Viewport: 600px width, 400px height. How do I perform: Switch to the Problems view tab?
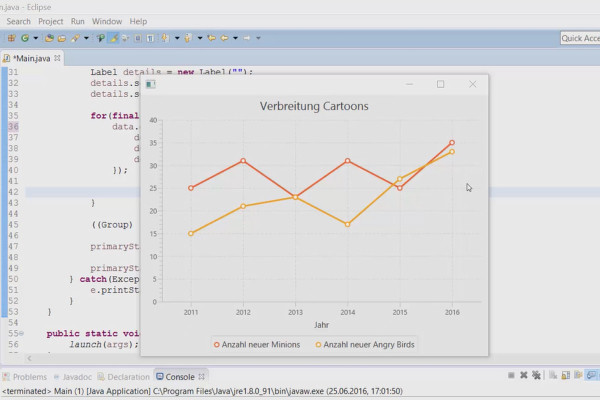tap(25, 377)
